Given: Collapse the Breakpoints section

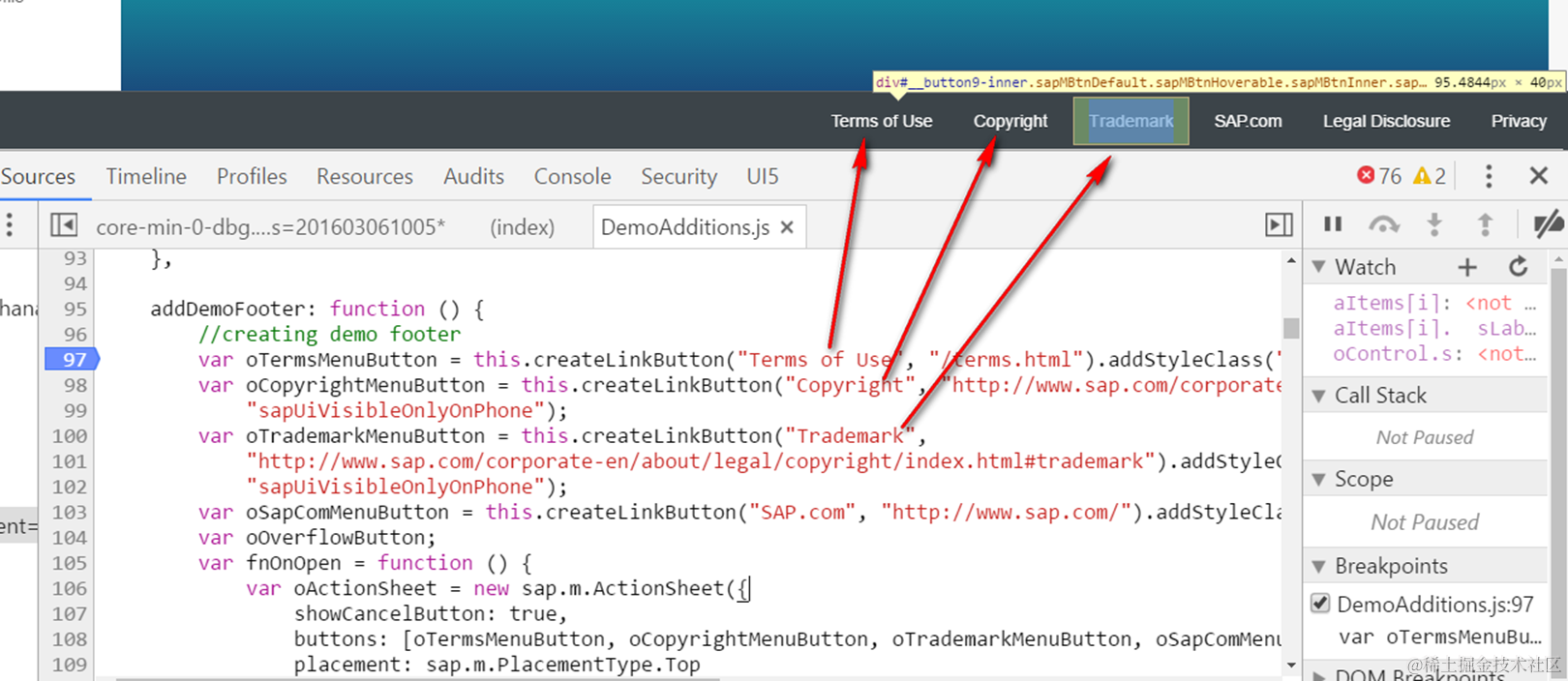Looking at the screenshot, I should tap(1319, 566).
